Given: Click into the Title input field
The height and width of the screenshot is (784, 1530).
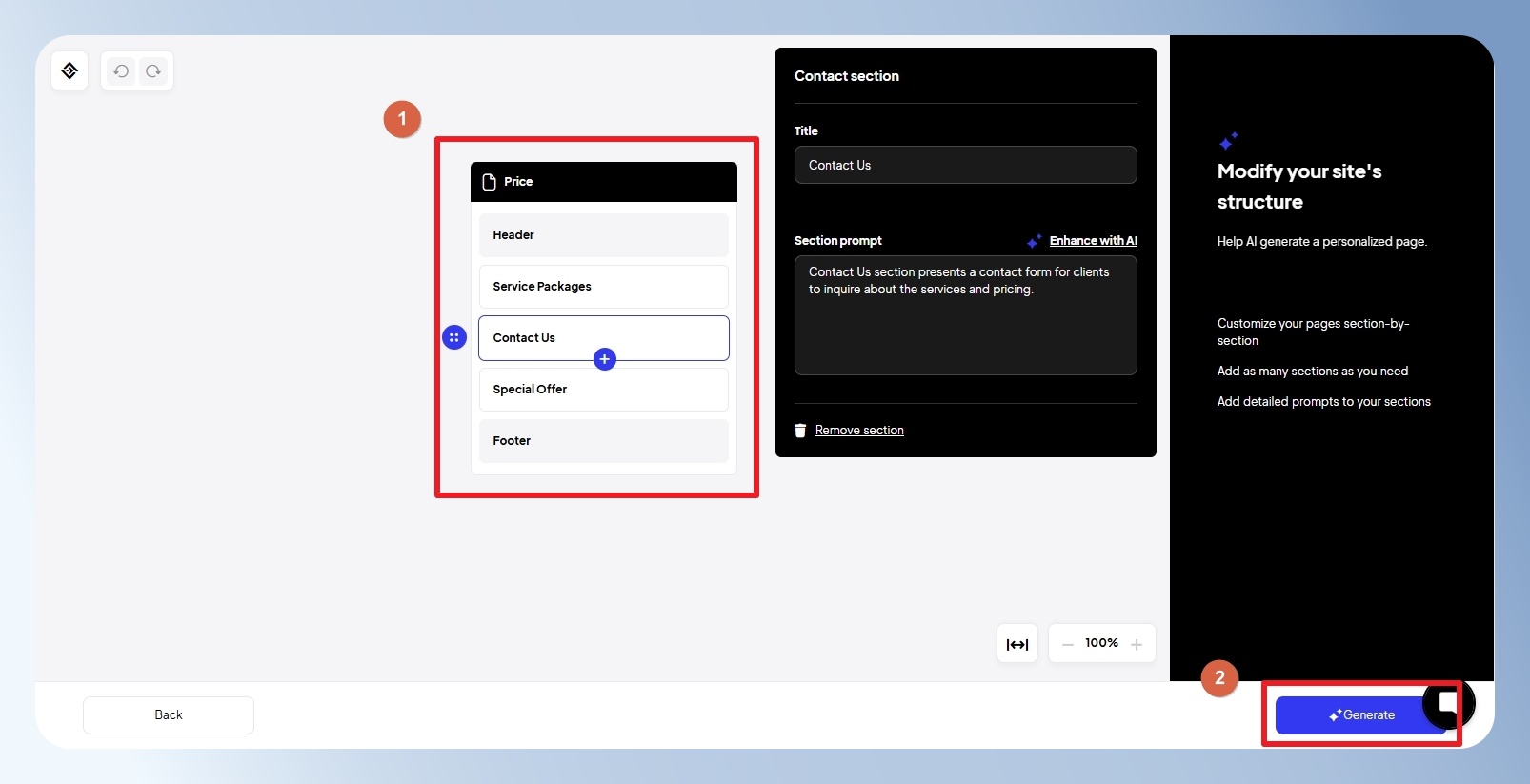Looking at the screenshot, I should click(x=966, y=165).
